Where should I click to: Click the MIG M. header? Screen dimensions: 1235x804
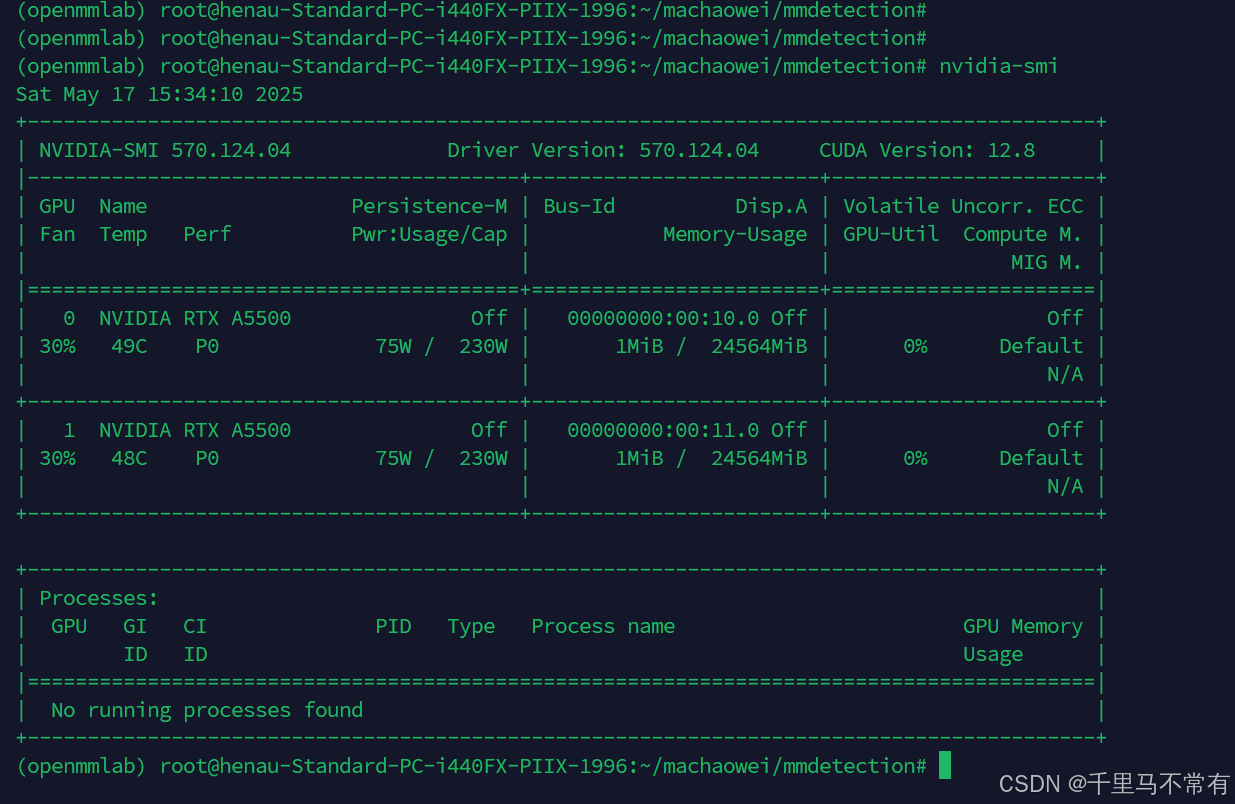click(x=1047, y=262)
